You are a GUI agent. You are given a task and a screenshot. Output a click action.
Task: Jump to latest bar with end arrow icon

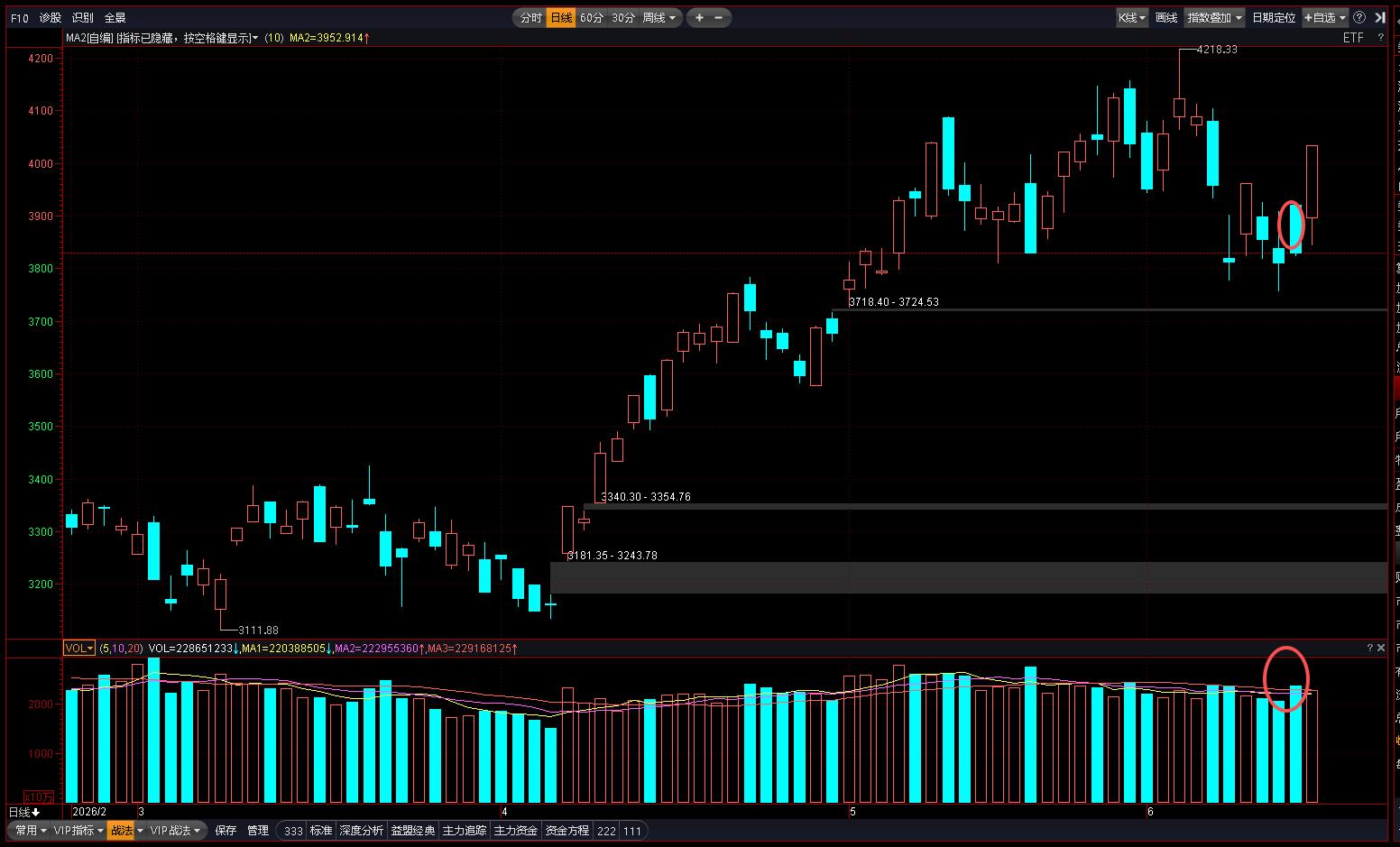(1379, 18)
